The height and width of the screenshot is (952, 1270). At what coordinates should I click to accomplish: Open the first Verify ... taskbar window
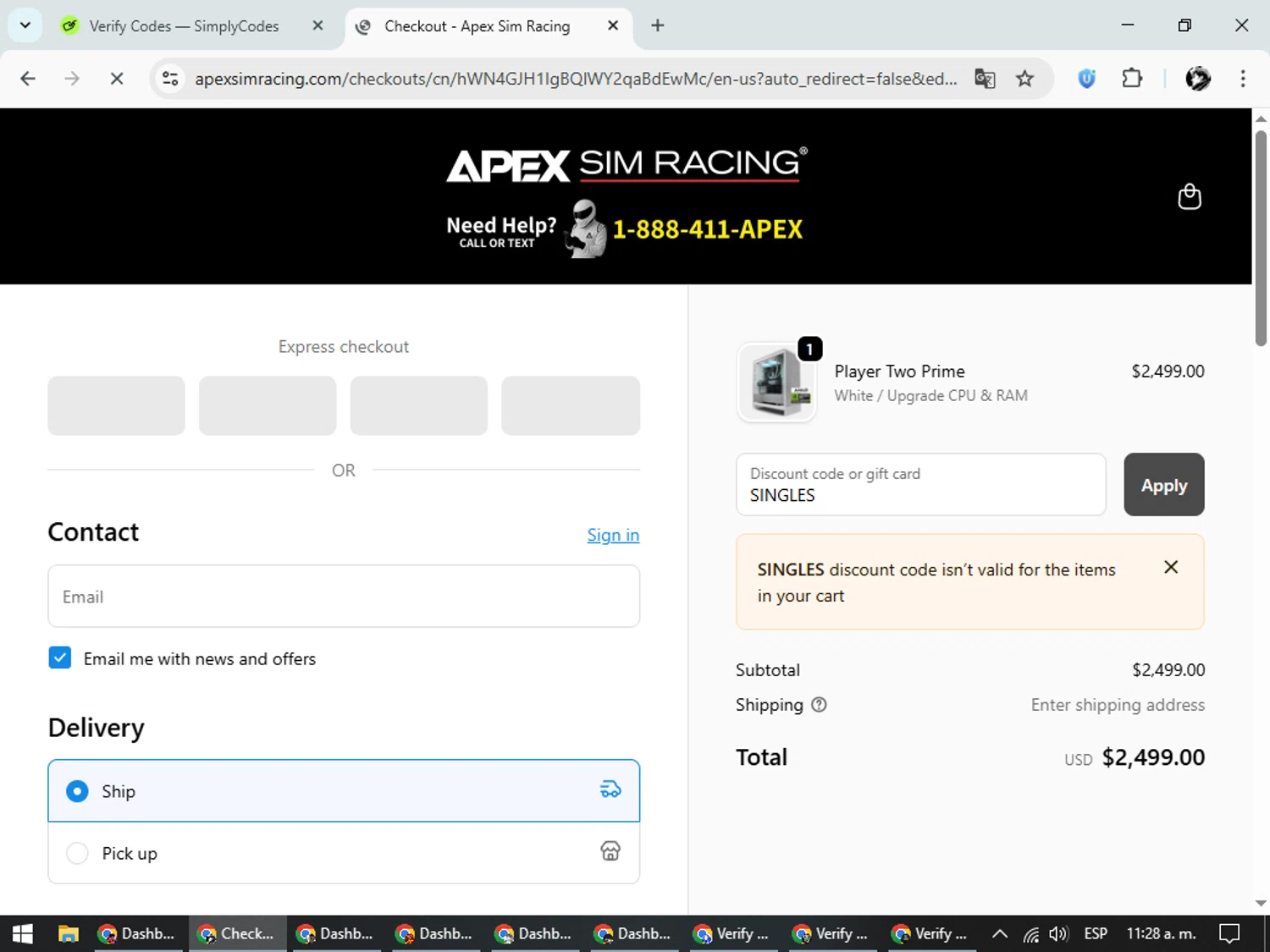733,933
